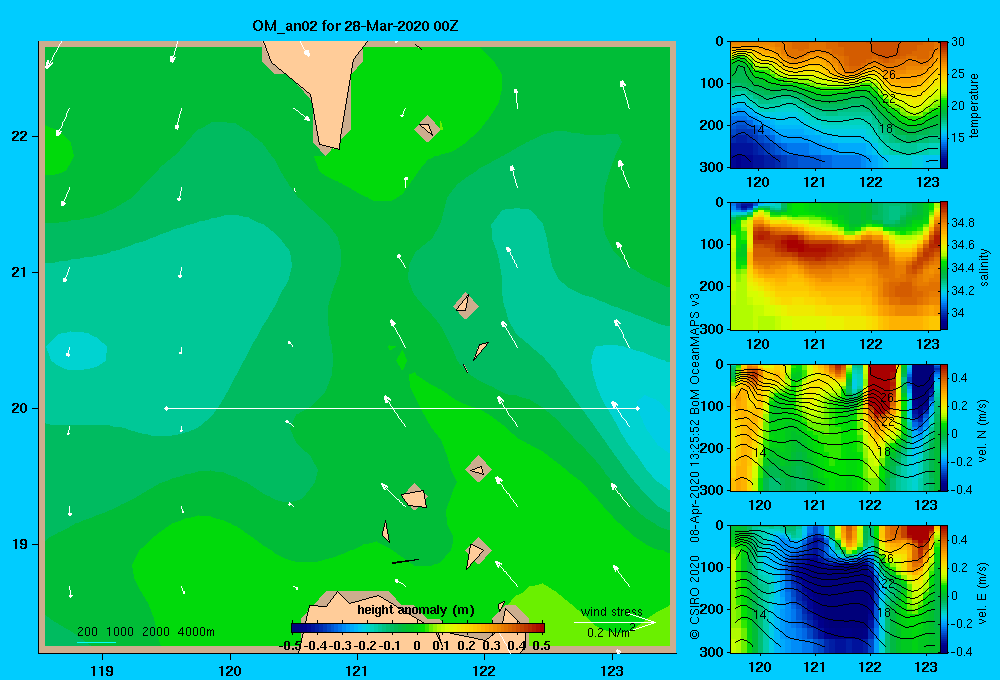Click the western endpoint of the transect line
This screenshot has width=1000, height=680.
166,408
